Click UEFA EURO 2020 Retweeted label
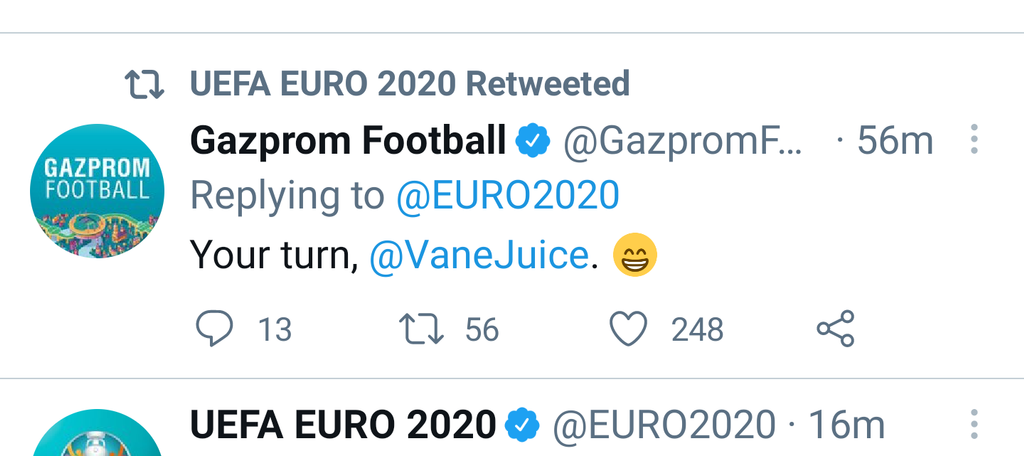 pyautogui.click(x=410, y=84)
